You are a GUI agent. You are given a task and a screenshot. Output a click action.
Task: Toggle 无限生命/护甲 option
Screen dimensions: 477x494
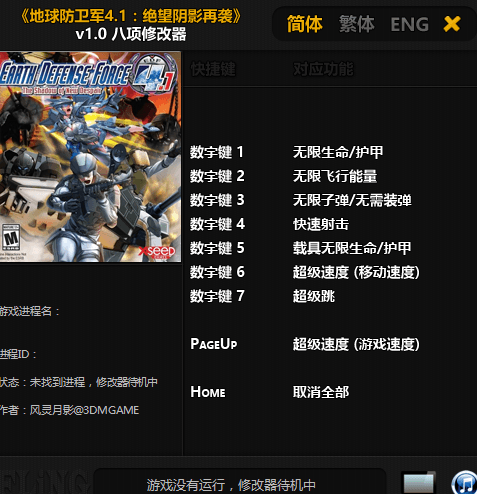tap(338, 152)
